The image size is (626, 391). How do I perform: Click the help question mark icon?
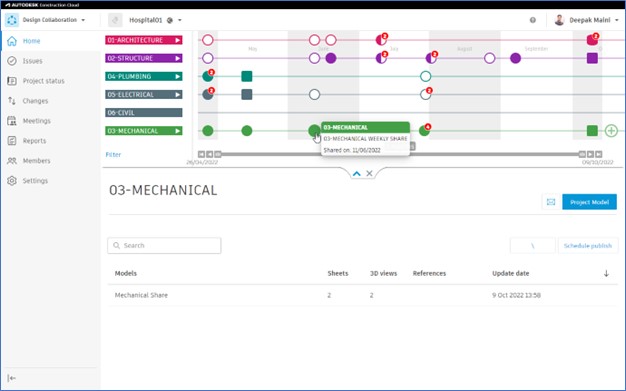pos(533,20)
